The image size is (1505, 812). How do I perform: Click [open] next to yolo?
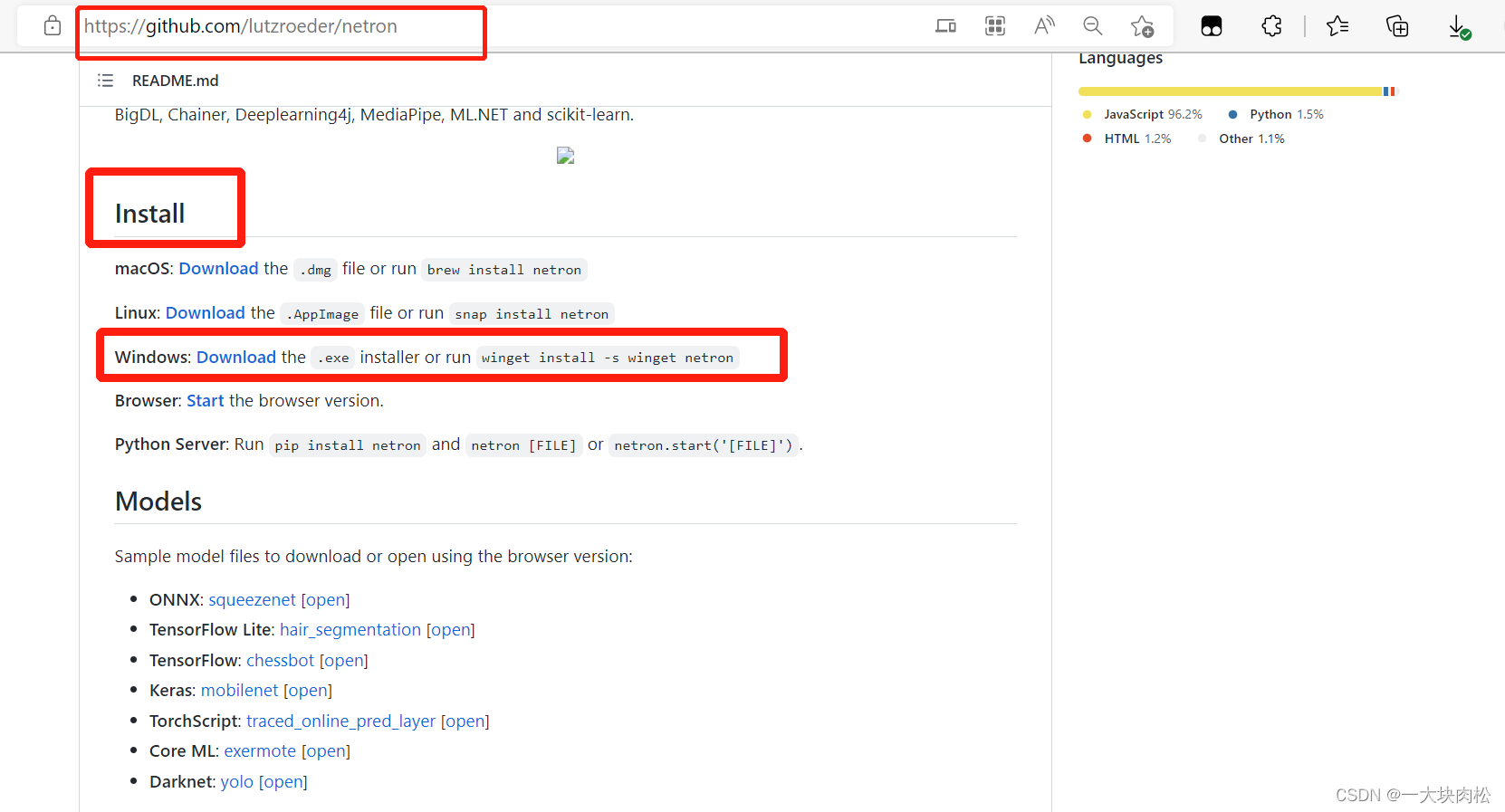point(283,782)
